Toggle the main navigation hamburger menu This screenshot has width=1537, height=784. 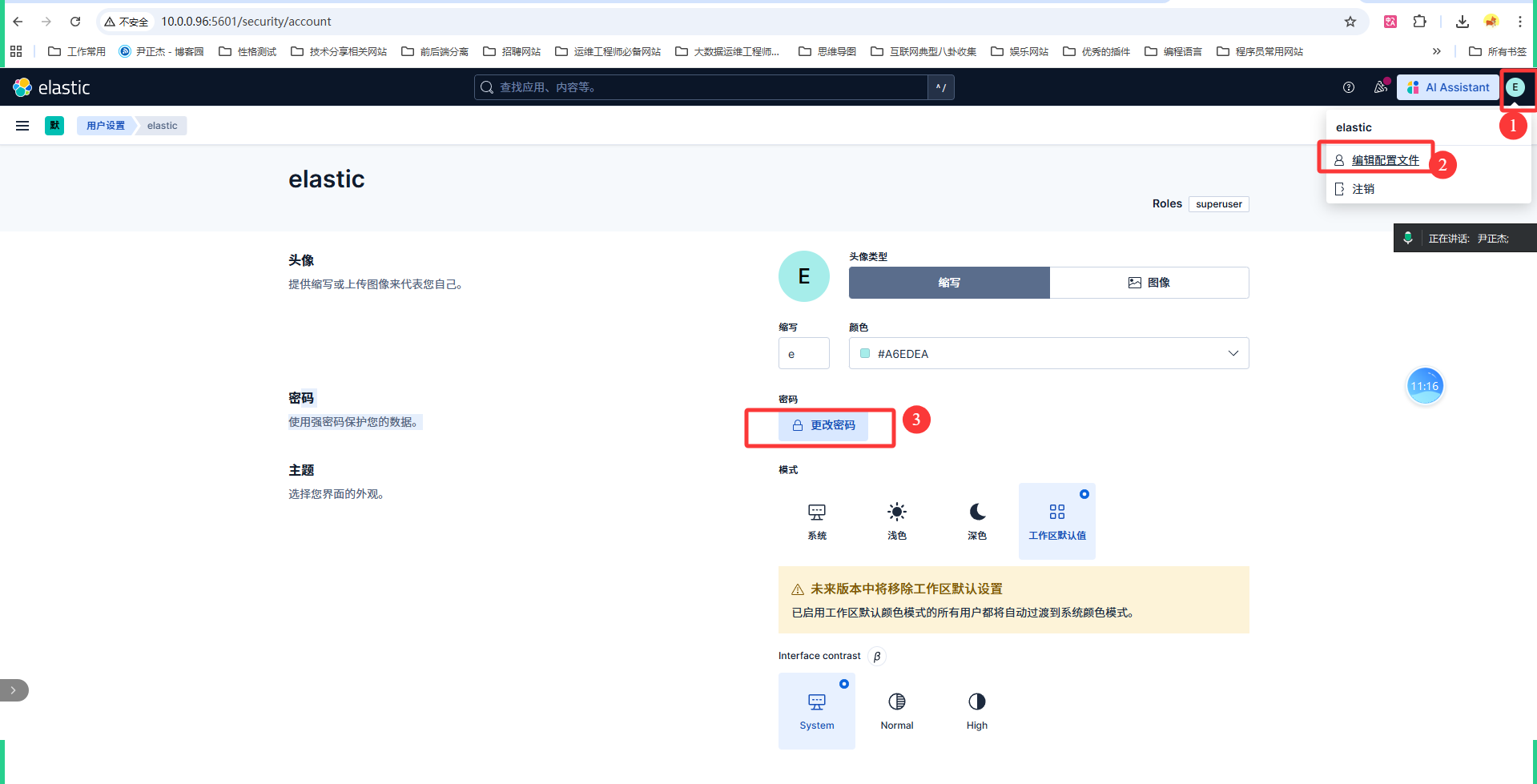click(x=22, y=126)
